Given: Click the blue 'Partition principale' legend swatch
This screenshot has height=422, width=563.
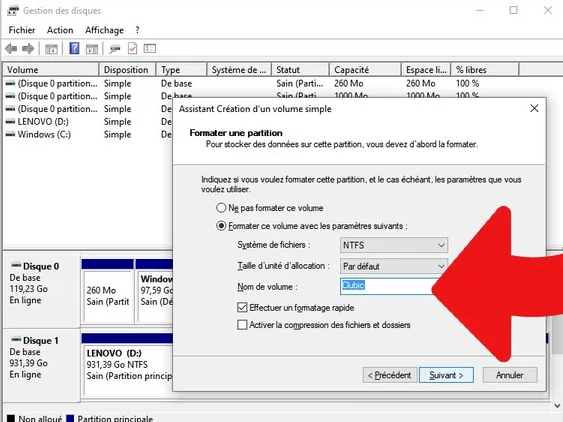Looking at the screenshot, I should 70,418.
